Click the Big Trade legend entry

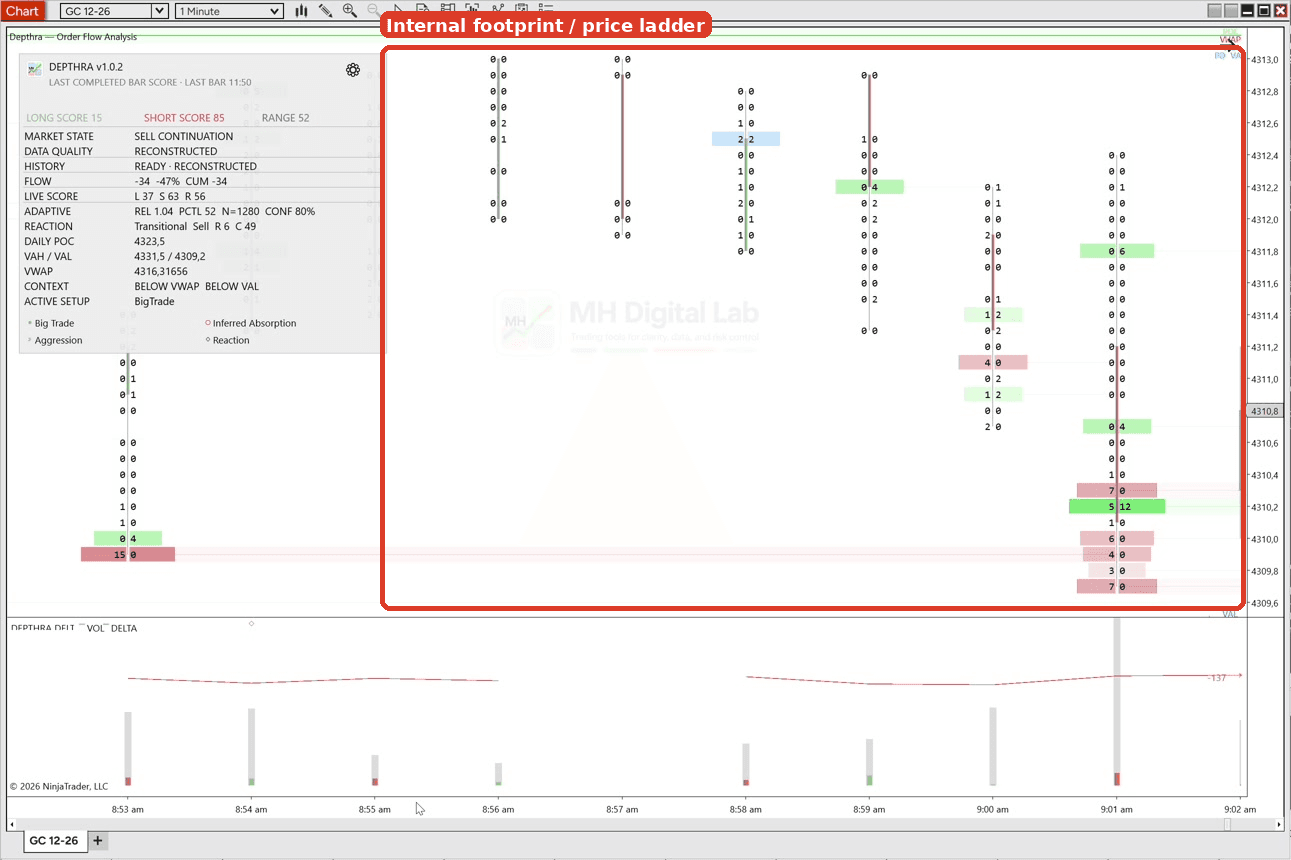pos(51,323)
